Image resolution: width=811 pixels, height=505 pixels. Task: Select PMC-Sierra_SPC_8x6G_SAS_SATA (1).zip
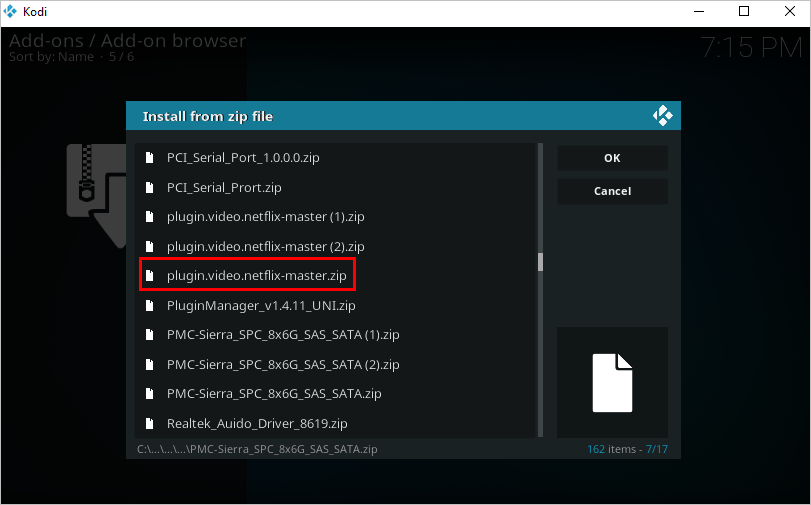[x=336, y=335]
